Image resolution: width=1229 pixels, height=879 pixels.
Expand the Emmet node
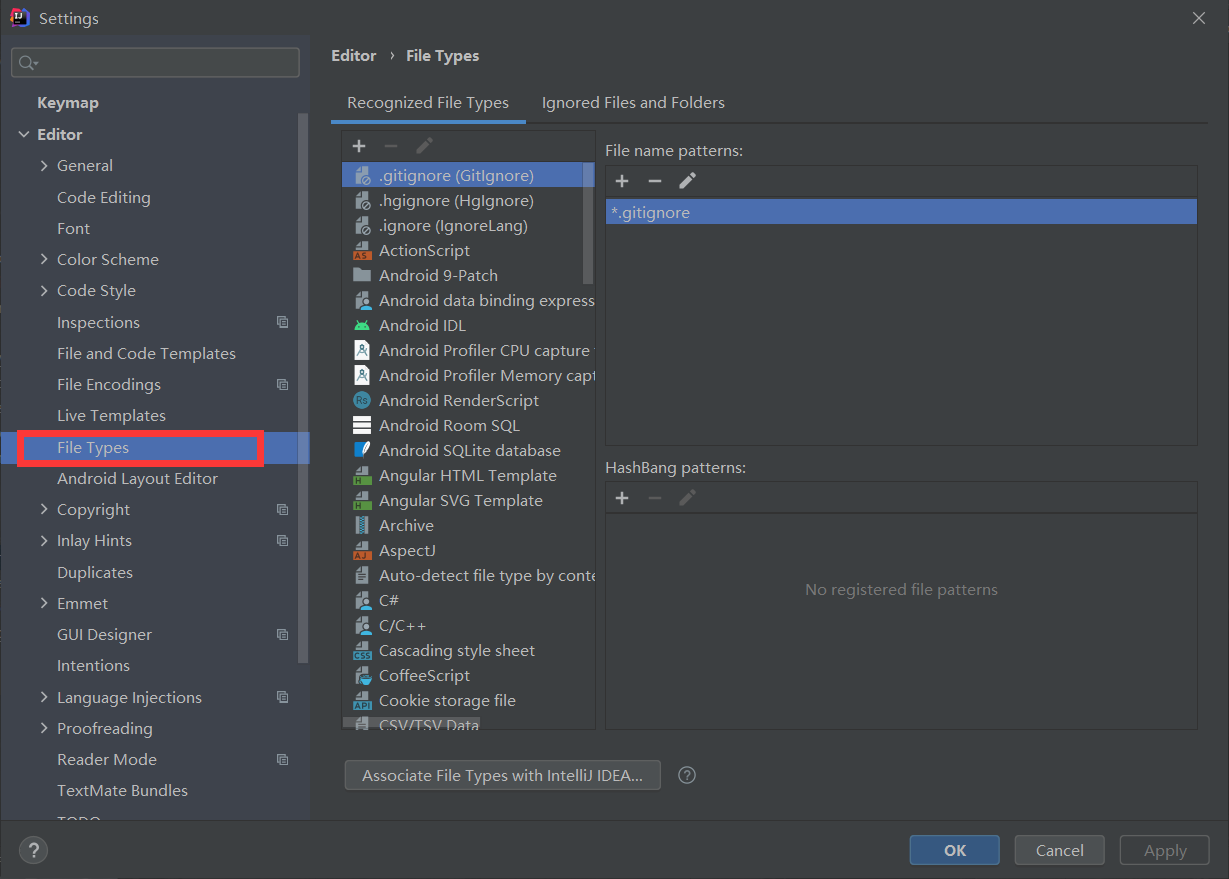coord(44,604)
